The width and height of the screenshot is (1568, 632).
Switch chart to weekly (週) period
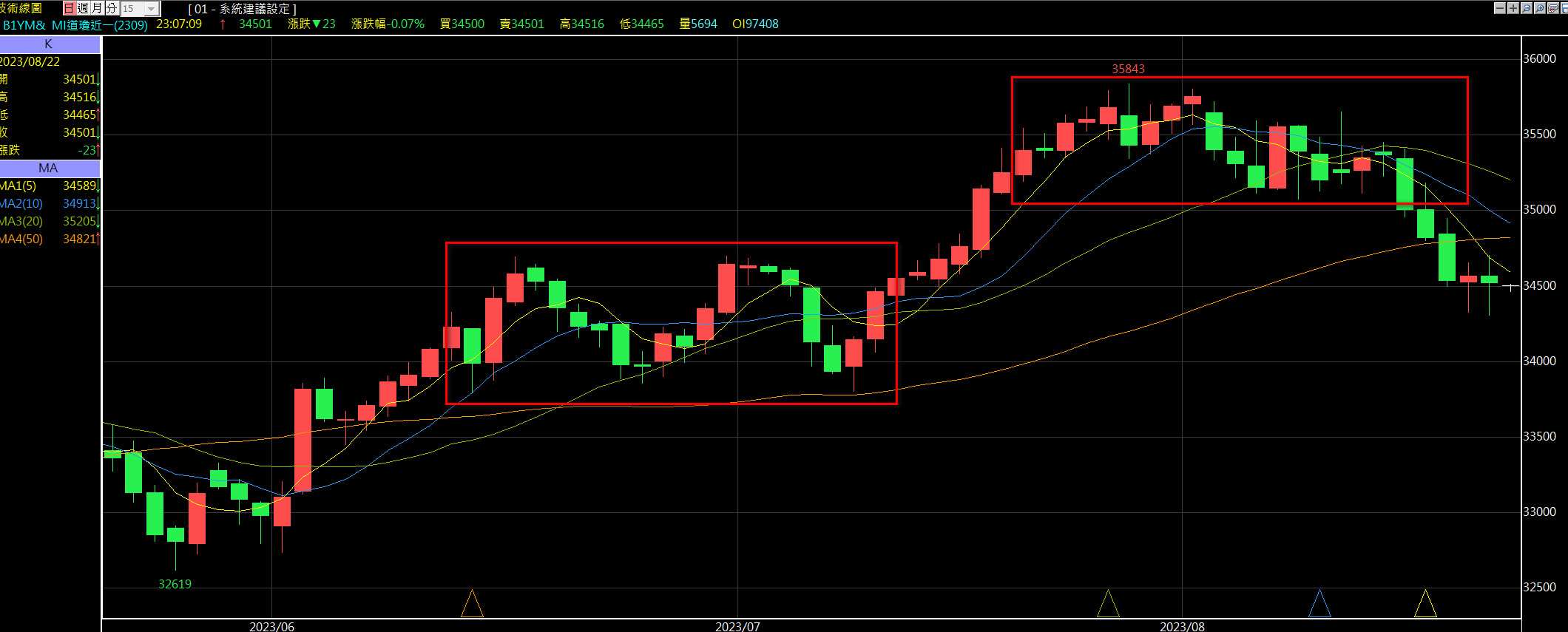click(83, 8)
